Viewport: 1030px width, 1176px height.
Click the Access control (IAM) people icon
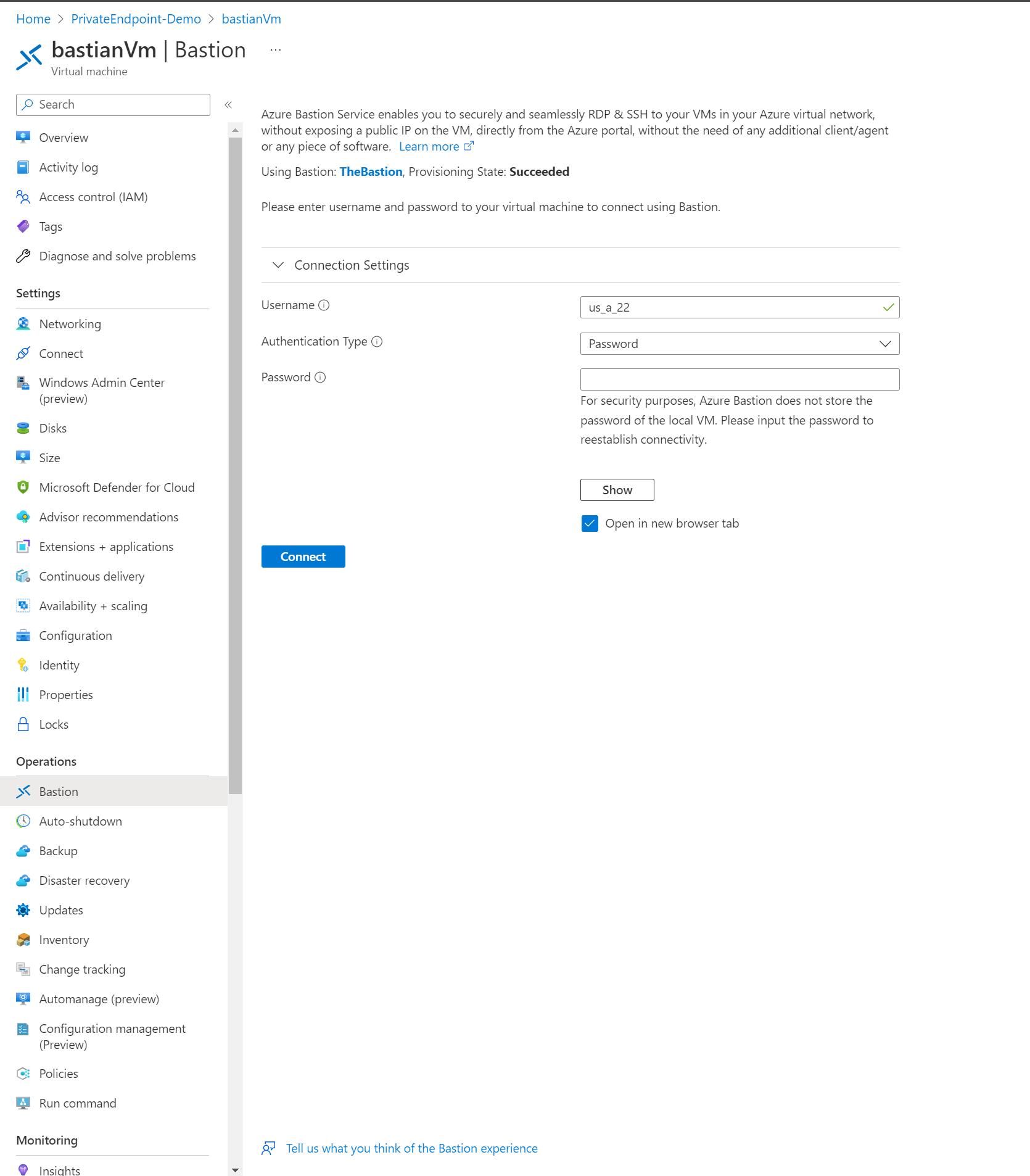[x=23, y=197]
